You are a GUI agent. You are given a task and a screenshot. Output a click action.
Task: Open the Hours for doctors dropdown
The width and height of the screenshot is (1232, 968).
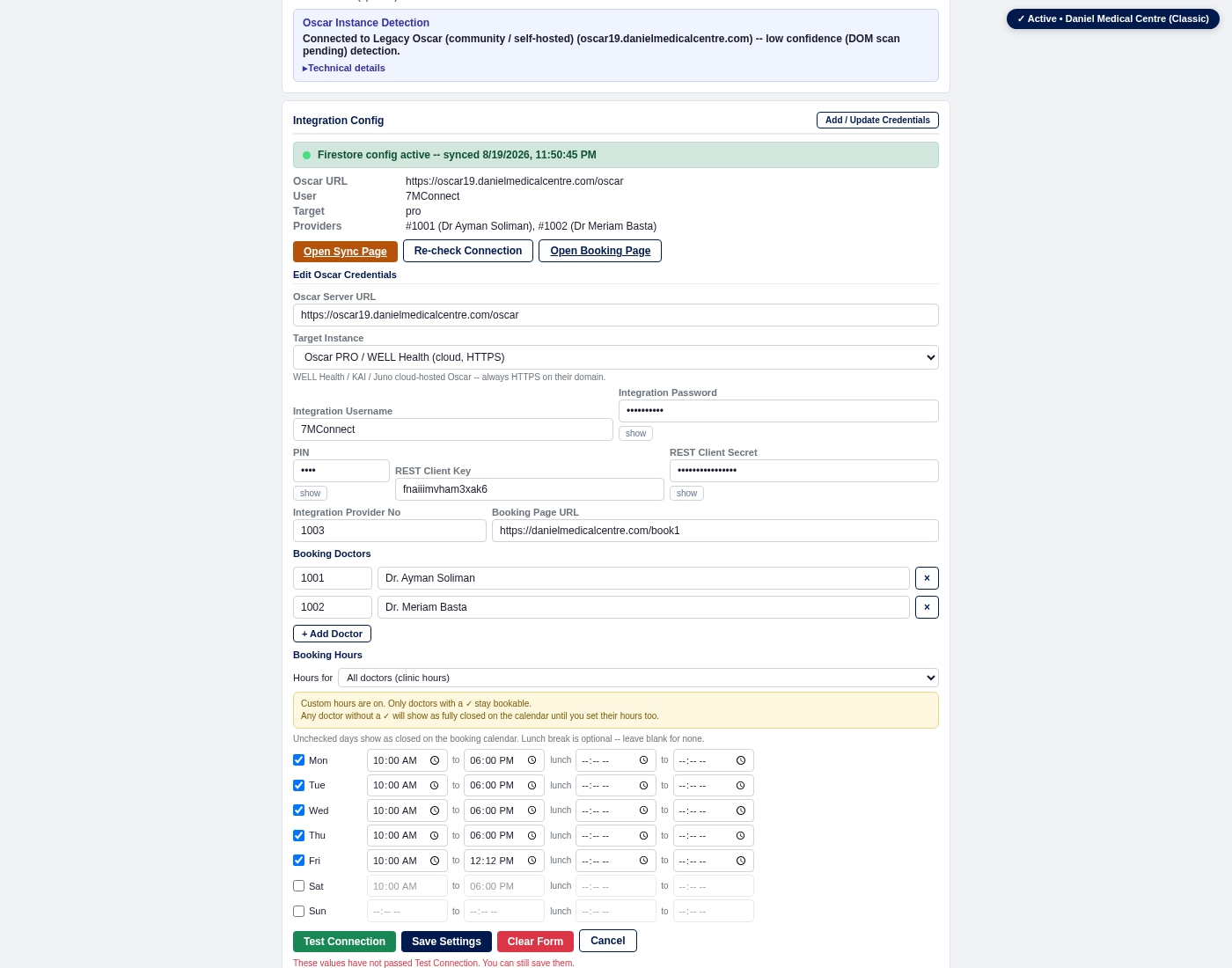coord(638,678)
